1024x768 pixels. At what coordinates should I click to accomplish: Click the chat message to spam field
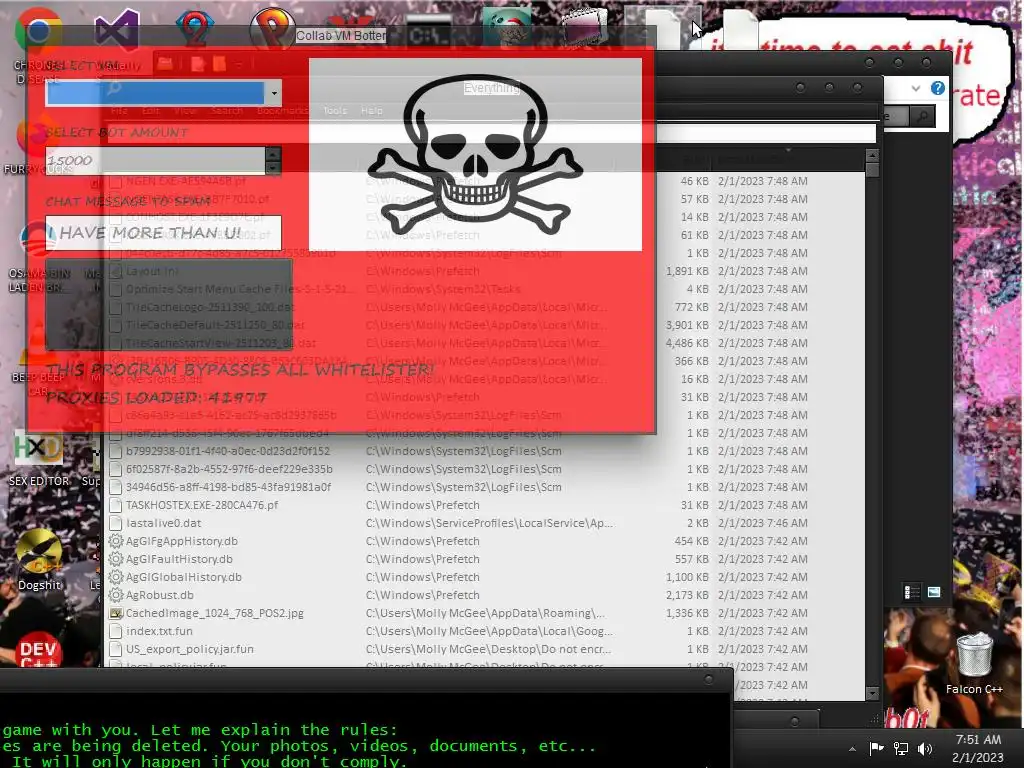[x=163, y=233]
